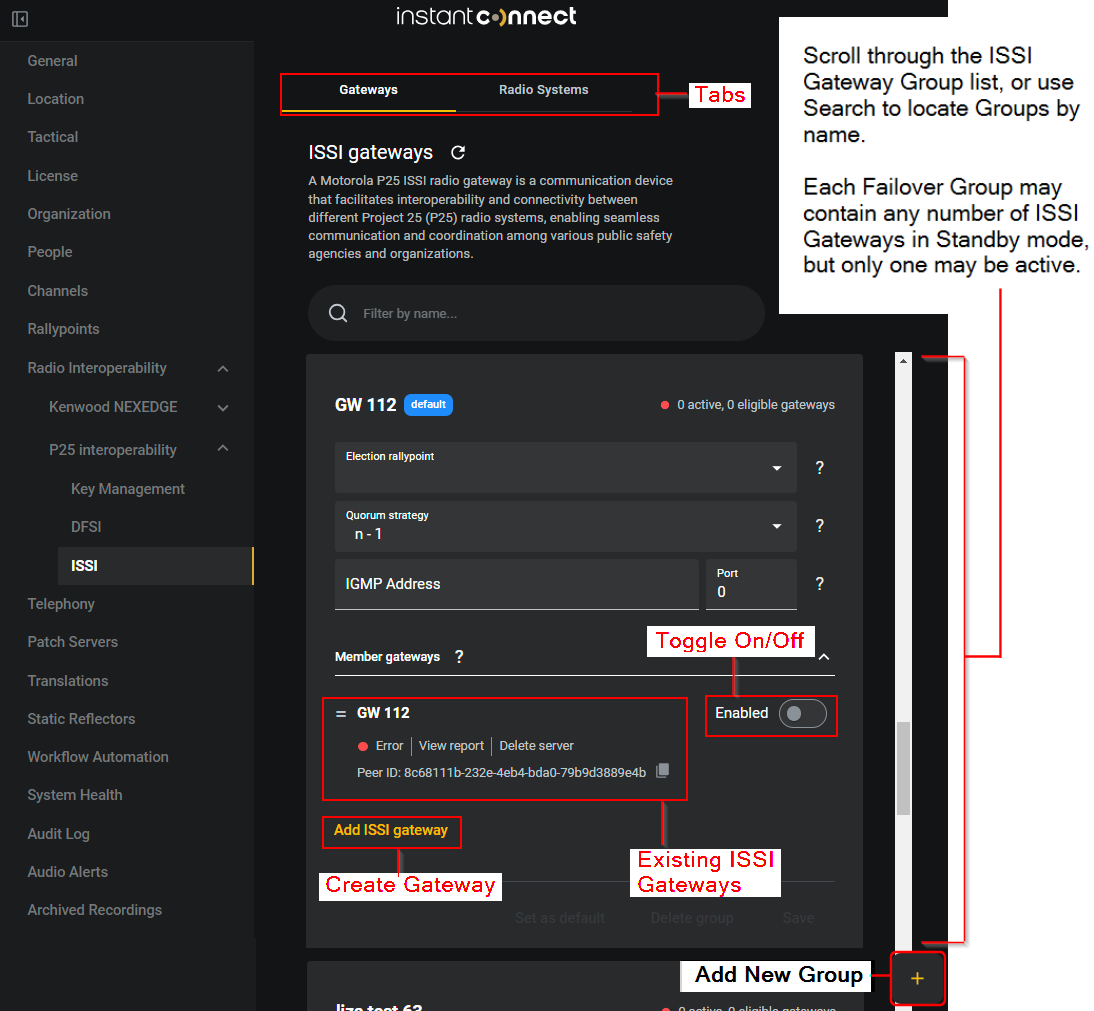Add a new gateway group
1094x1011 pixels.
[x=917, y=978]
